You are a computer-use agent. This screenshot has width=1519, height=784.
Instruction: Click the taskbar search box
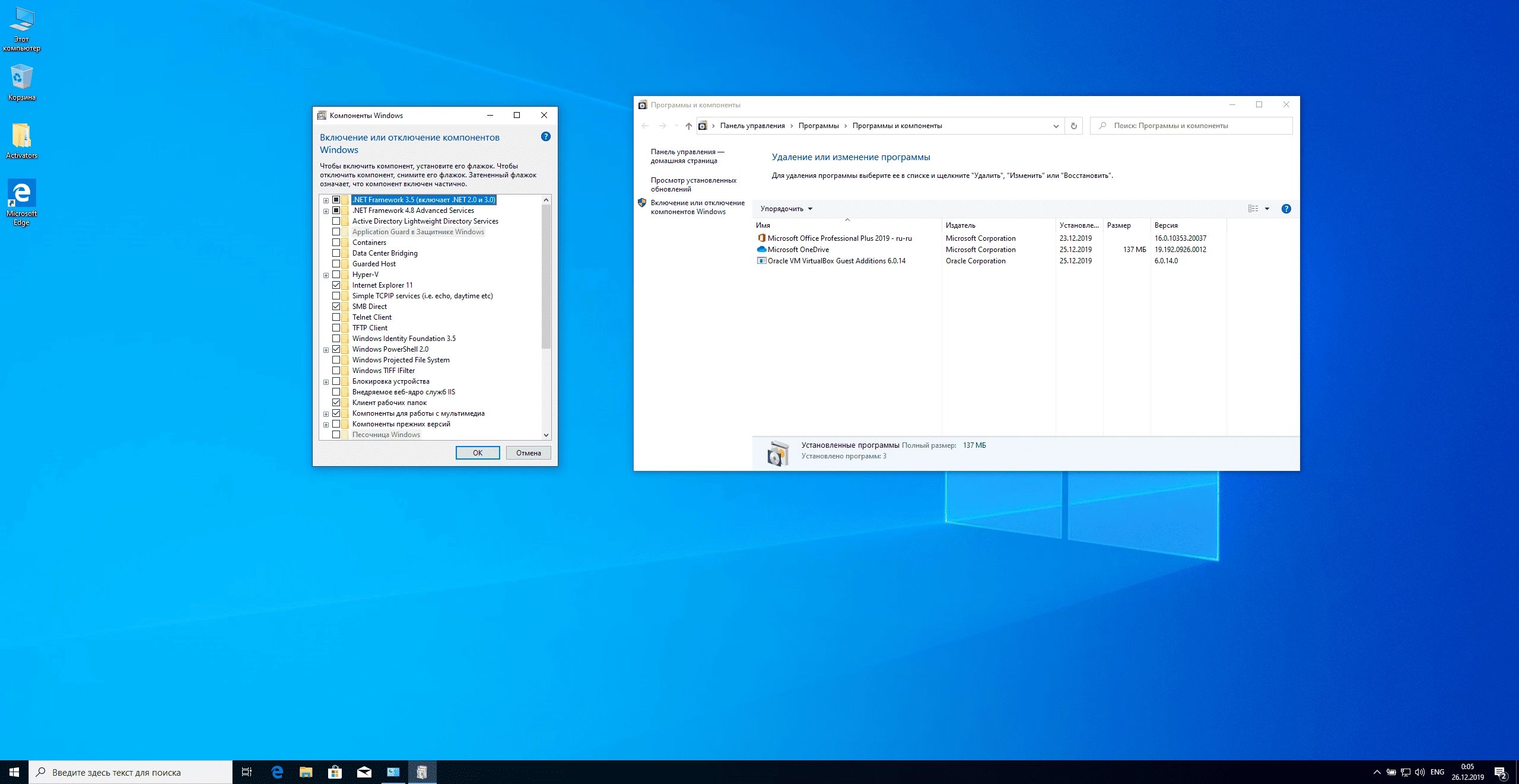click(131, 772)
